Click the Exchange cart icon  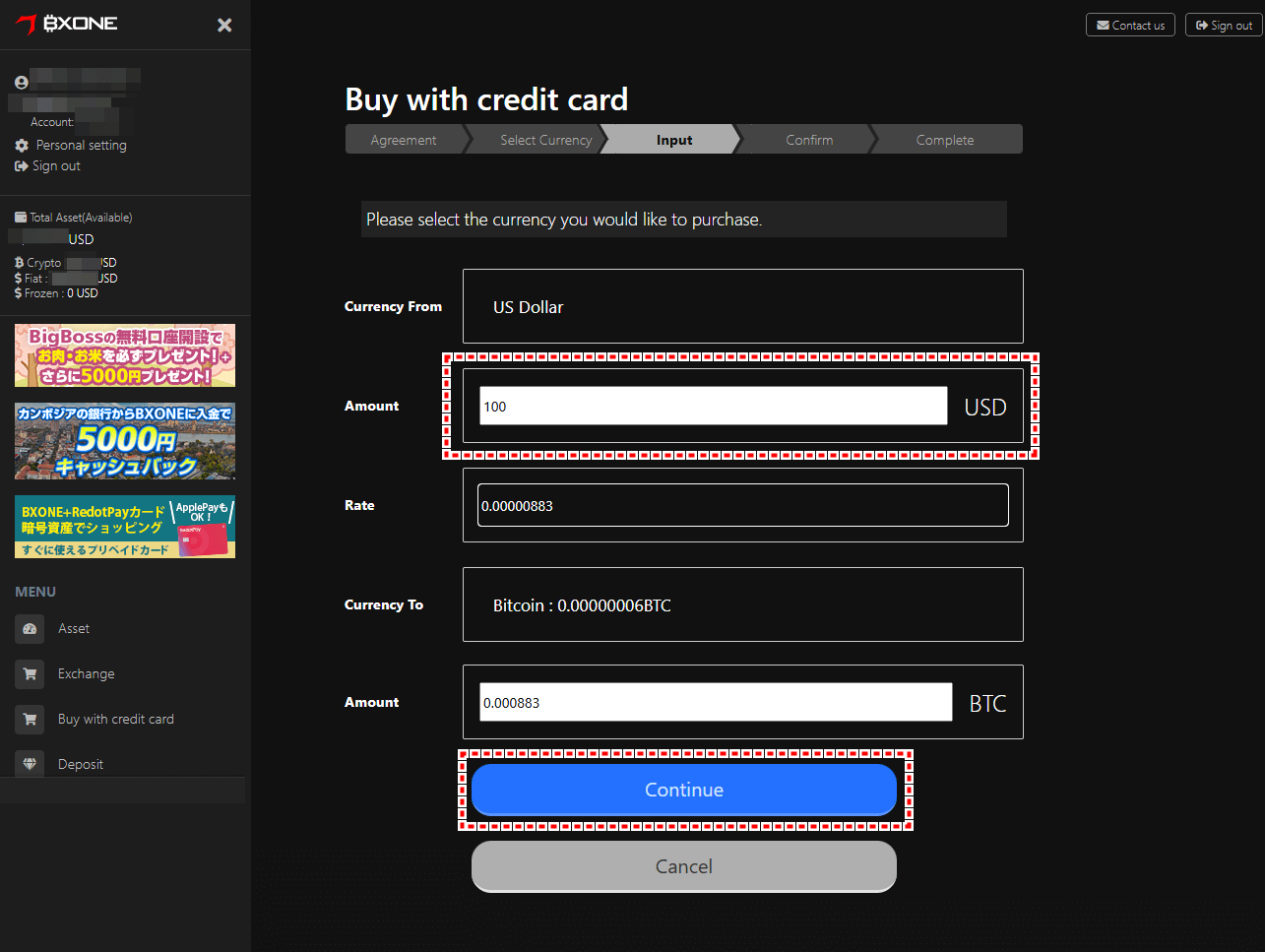pos(30,674)
